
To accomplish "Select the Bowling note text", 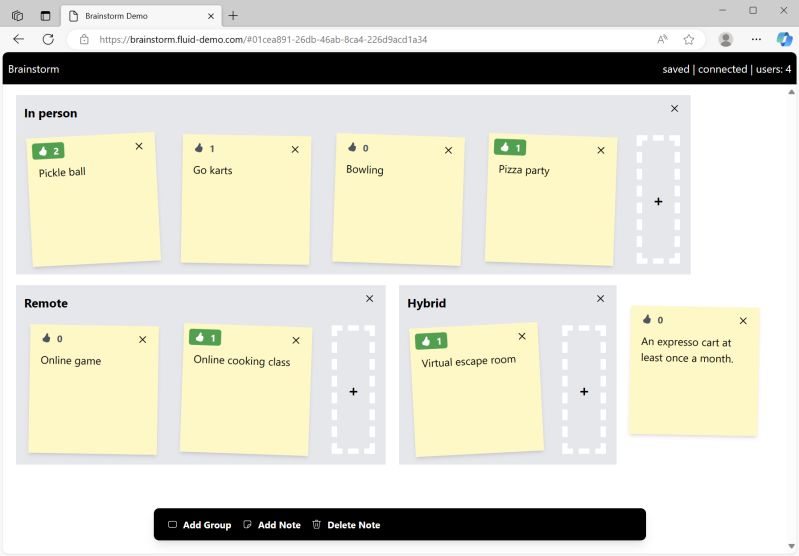I will tap(365, 170).
